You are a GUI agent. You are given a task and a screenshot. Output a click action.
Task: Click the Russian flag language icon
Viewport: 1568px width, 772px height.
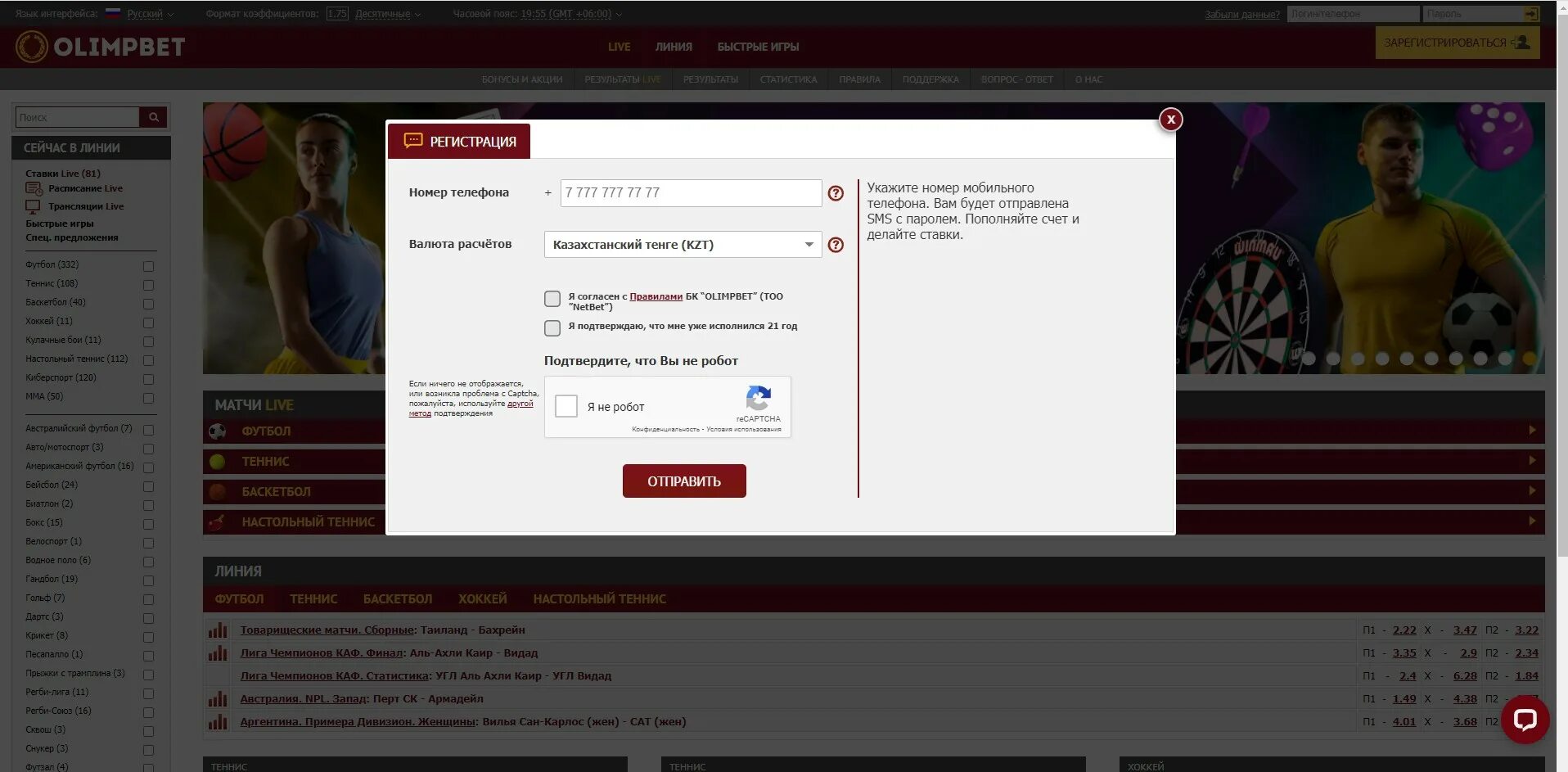(113, 14)
